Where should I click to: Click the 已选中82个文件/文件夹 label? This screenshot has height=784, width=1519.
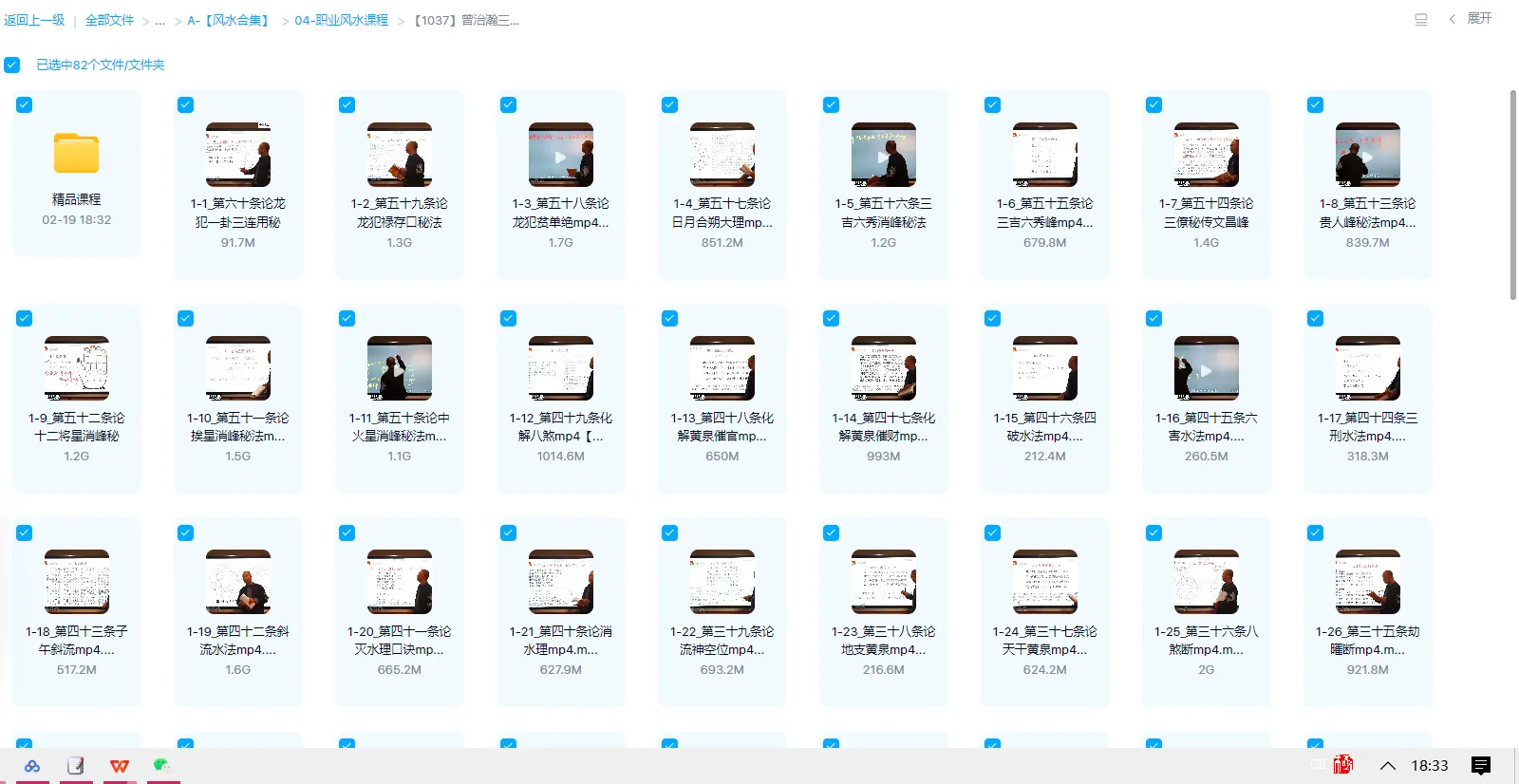click(101, 65)
